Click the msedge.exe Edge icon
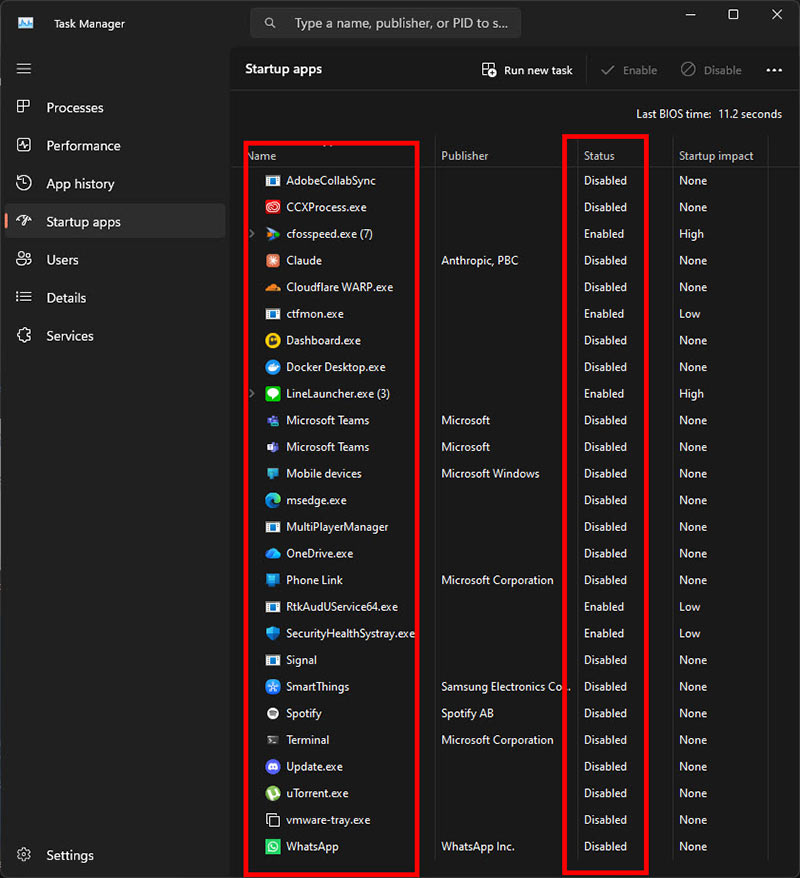Screen dimensions: 800x878 click(x=273, y=500)
